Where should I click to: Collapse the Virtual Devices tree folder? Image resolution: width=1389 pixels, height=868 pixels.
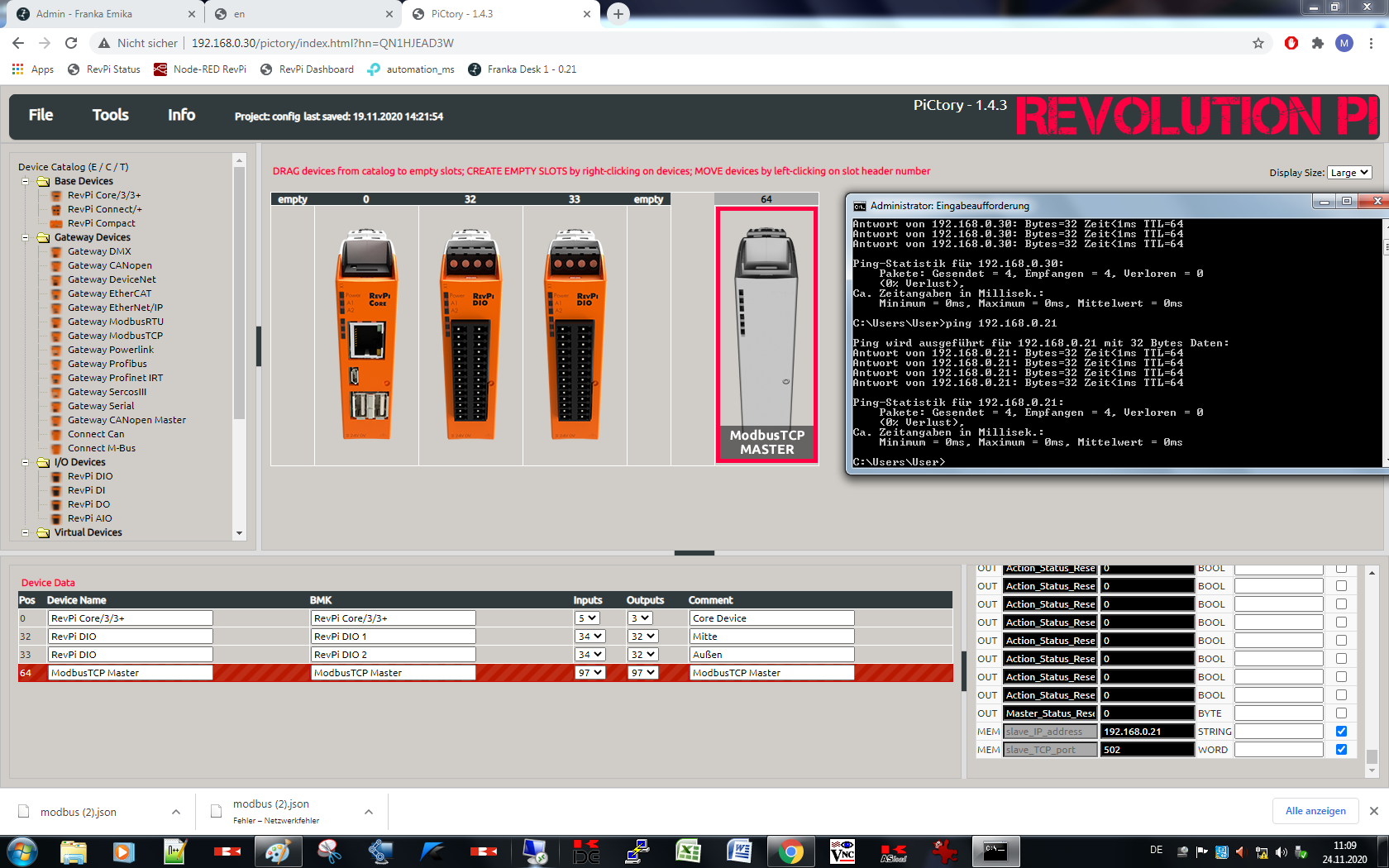pyautogui.click(x=26, y=532)
